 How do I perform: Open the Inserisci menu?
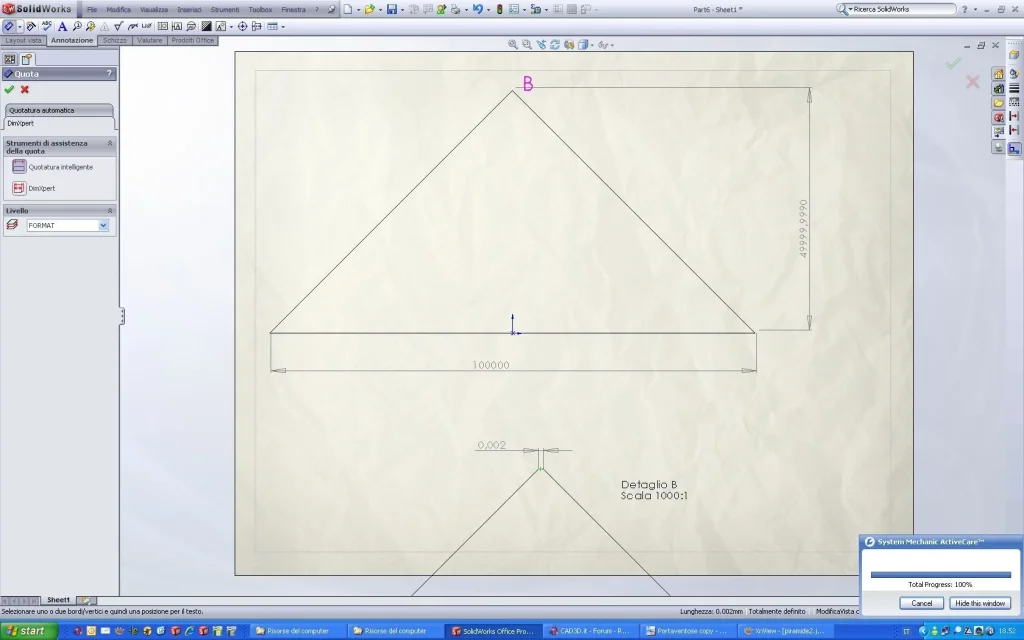(x=189, y=10)
